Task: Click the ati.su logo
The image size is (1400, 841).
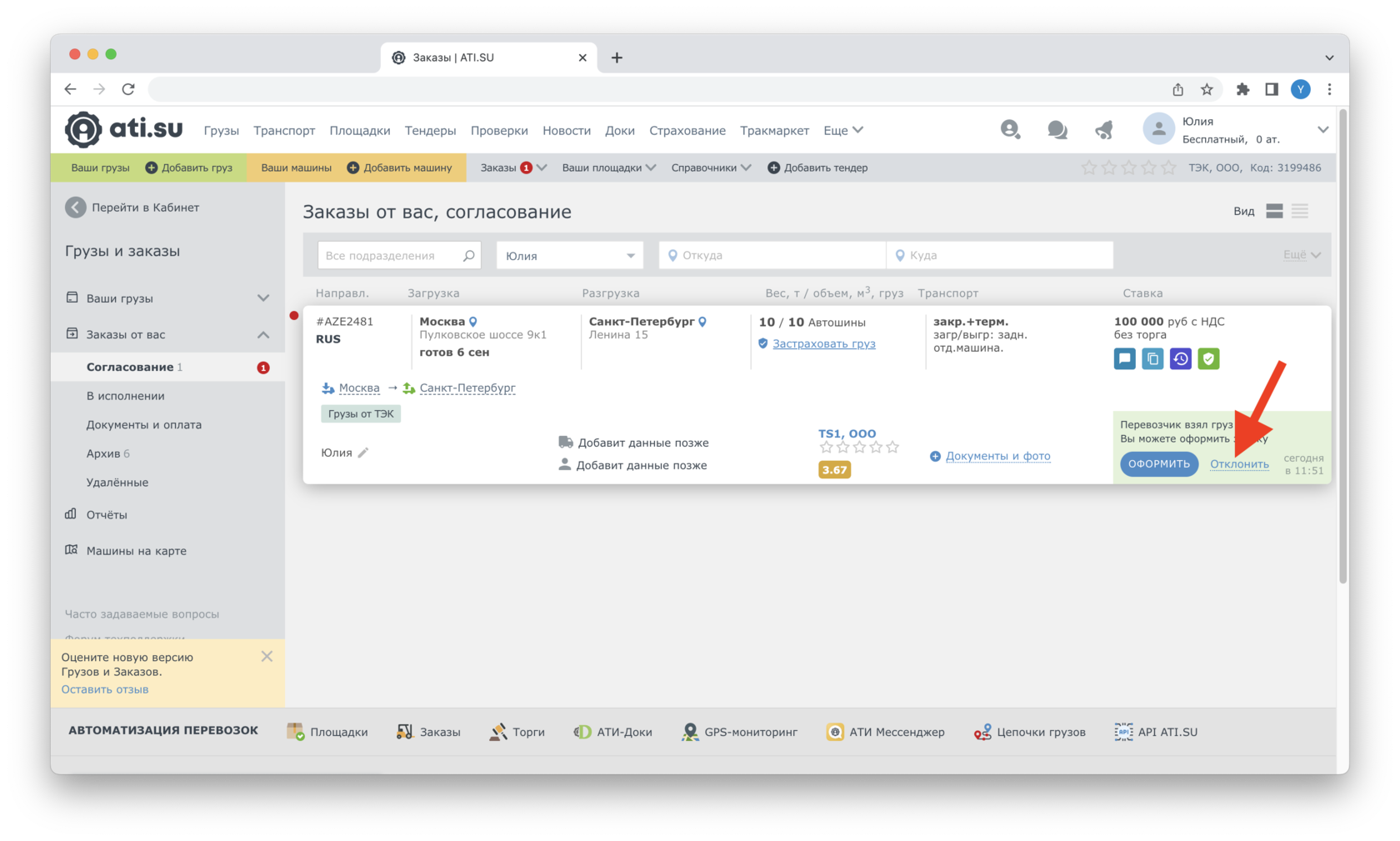Action: tap(123, 128)
